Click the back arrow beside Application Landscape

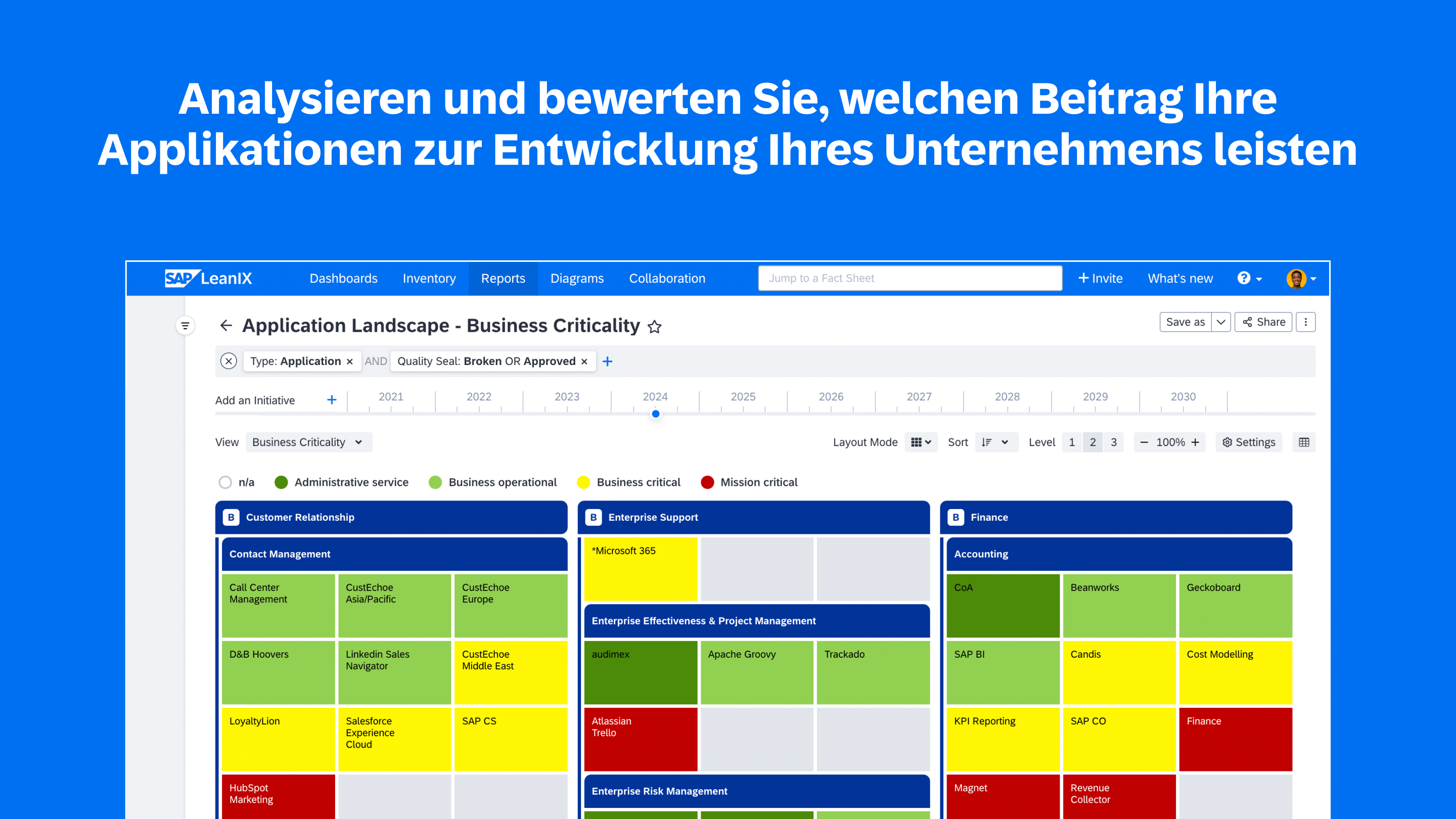[226, 325]
